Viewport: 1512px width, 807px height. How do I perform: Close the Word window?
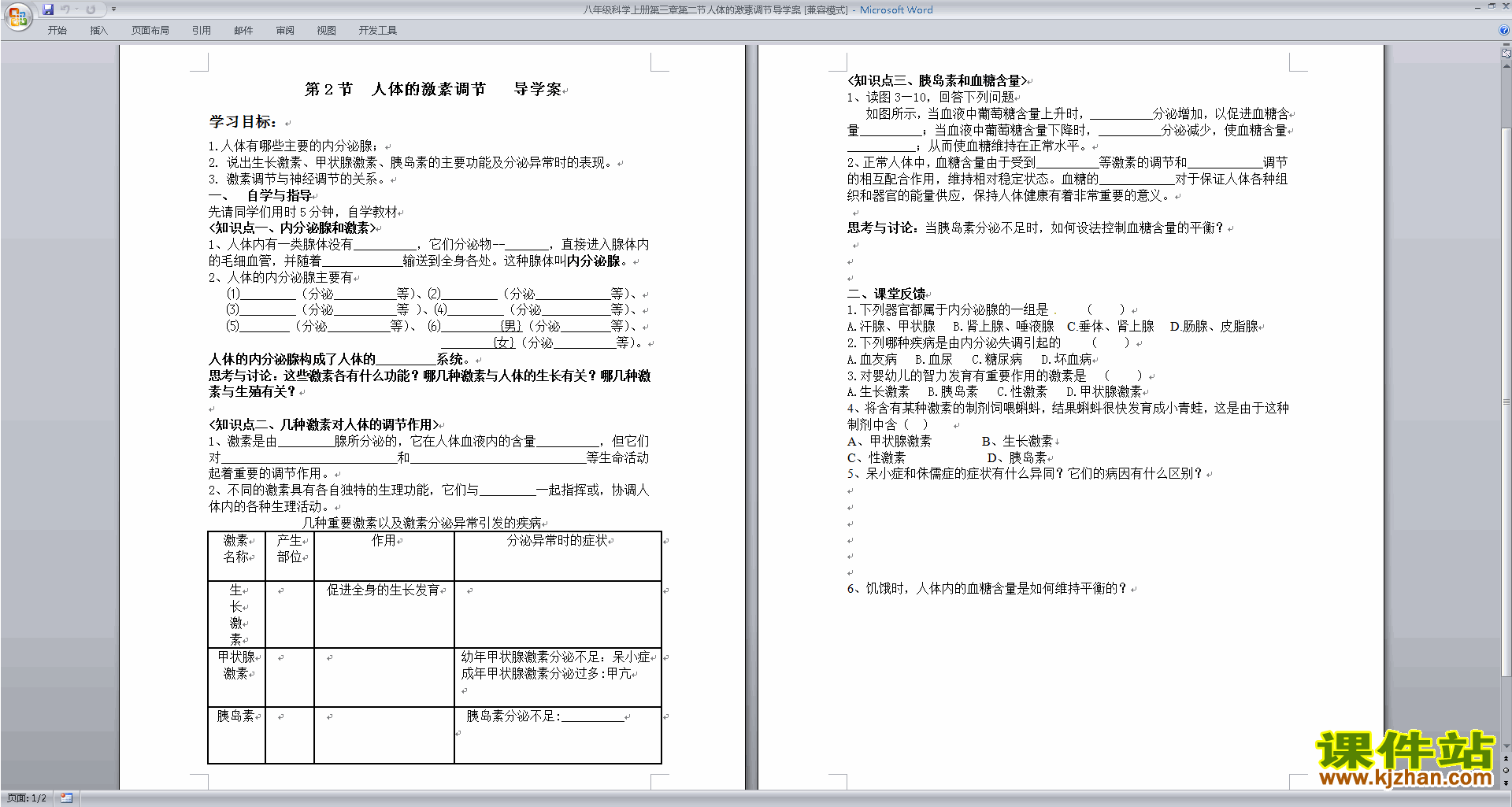coord(1505,6)
